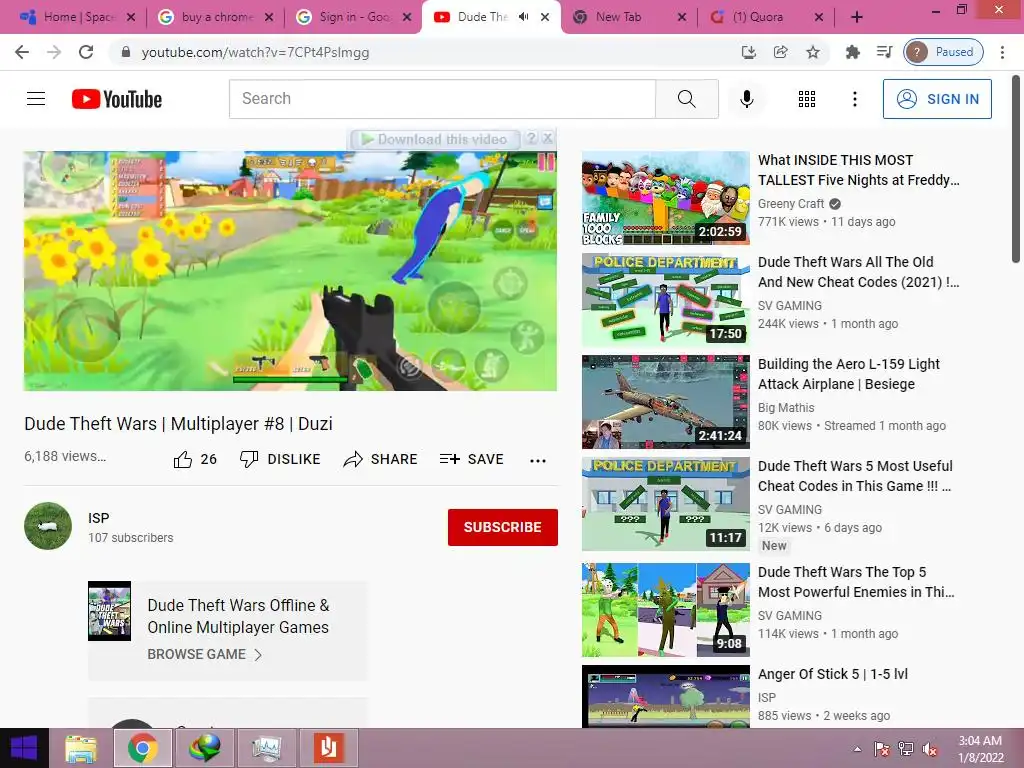Go back with browser back arrow
1024x768 pixels.
click(22, 52)
